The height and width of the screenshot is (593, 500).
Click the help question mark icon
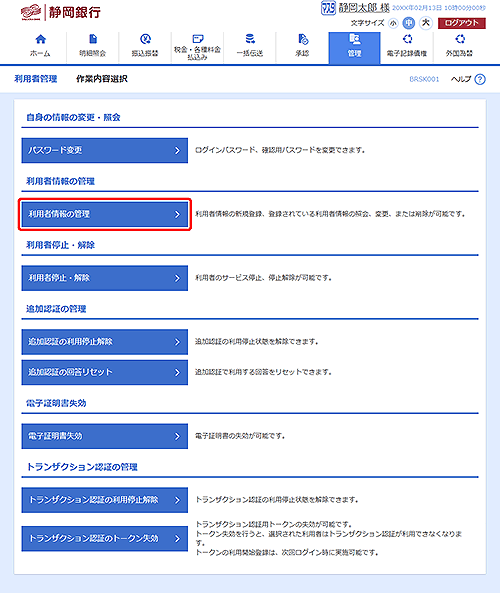(480, 79)
